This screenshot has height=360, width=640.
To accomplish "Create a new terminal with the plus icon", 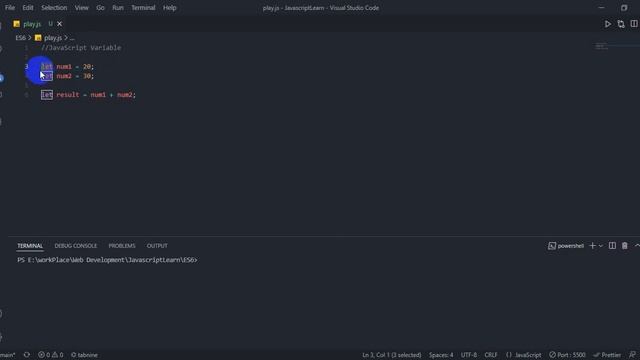I will coord(593,246).
